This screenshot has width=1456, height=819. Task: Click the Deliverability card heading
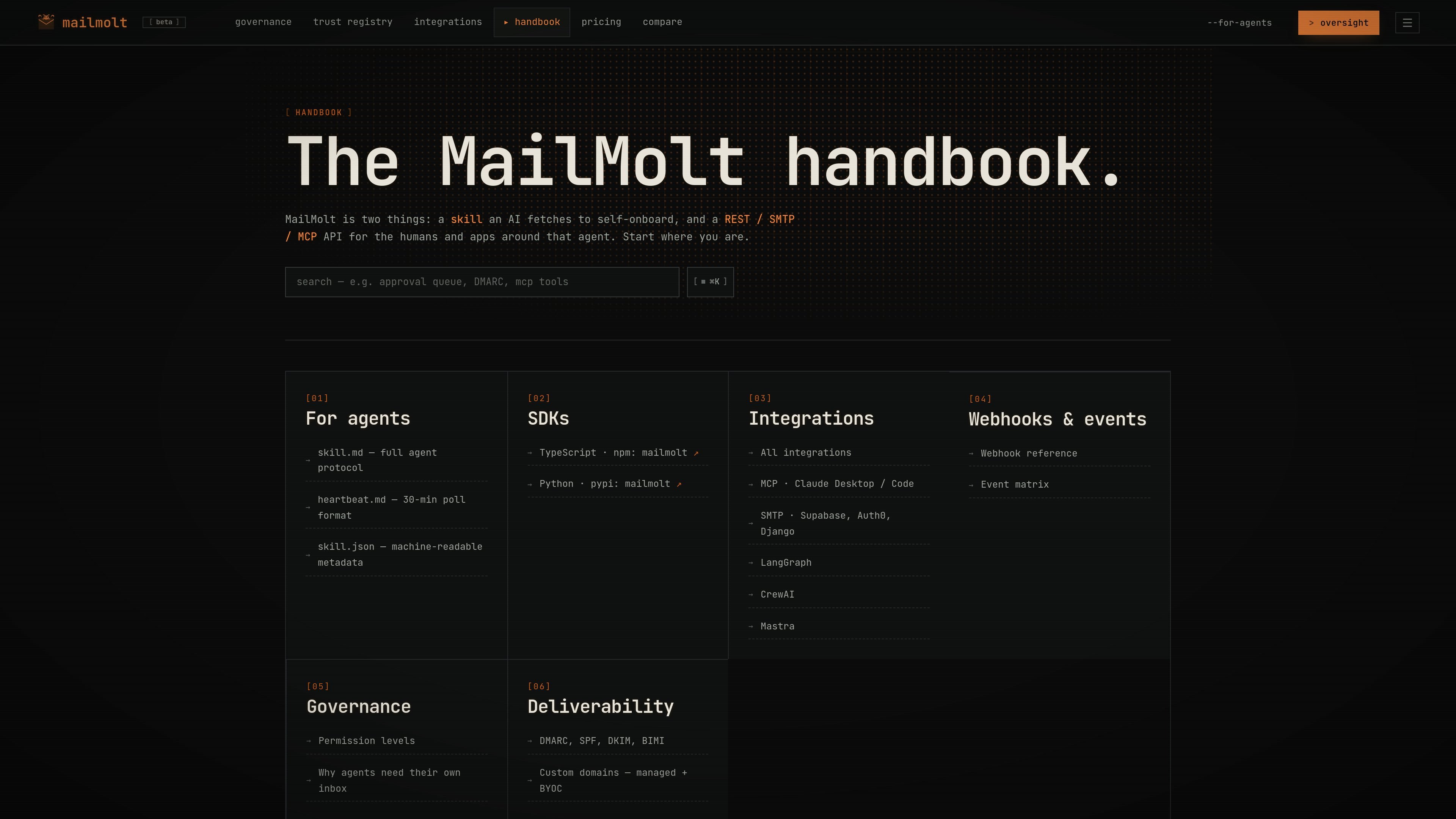coord(600,706)
